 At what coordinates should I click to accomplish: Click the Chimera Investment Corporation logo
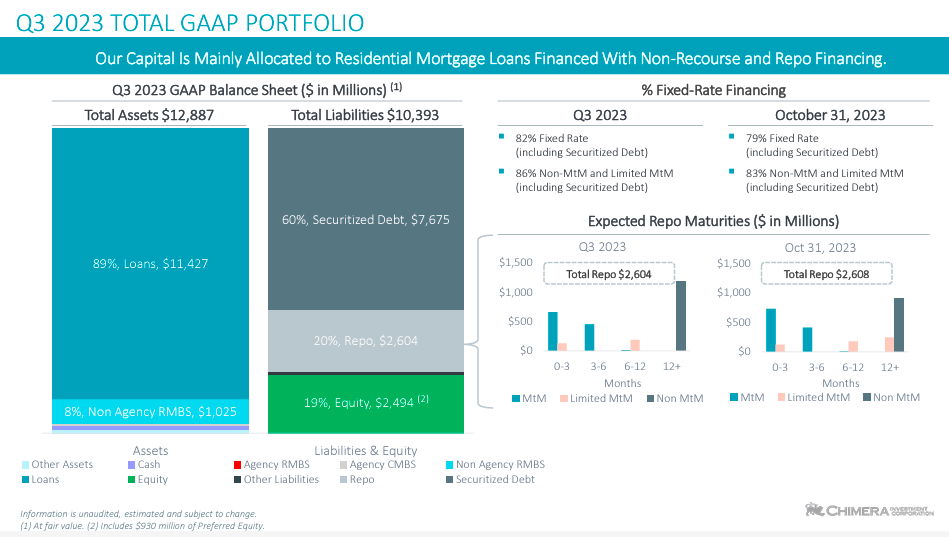click(x=869, y=510)
